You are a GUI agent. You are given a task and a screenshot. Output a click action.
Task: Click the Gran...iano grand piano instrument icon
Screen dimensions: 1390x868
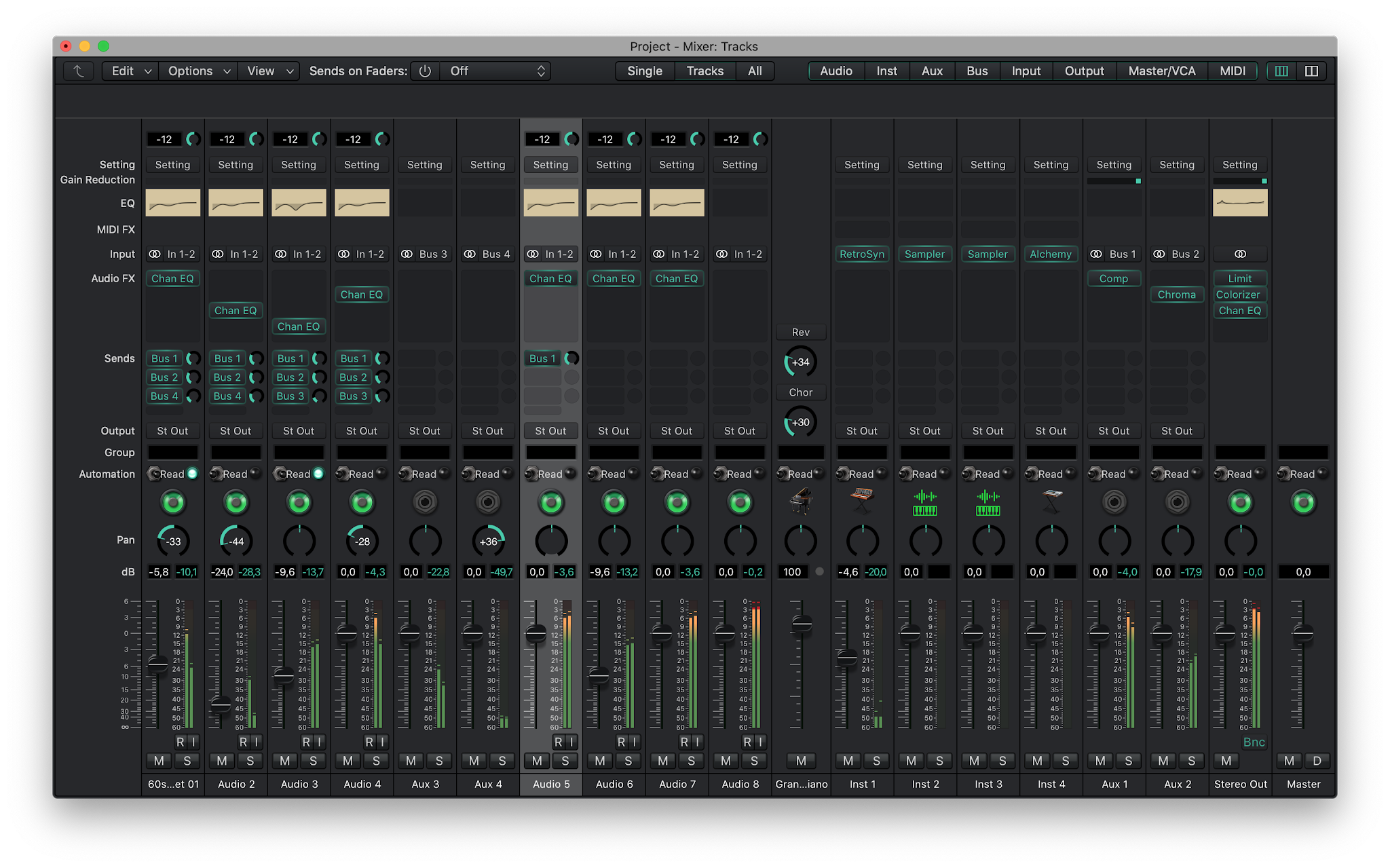click(x=802, y=502)
